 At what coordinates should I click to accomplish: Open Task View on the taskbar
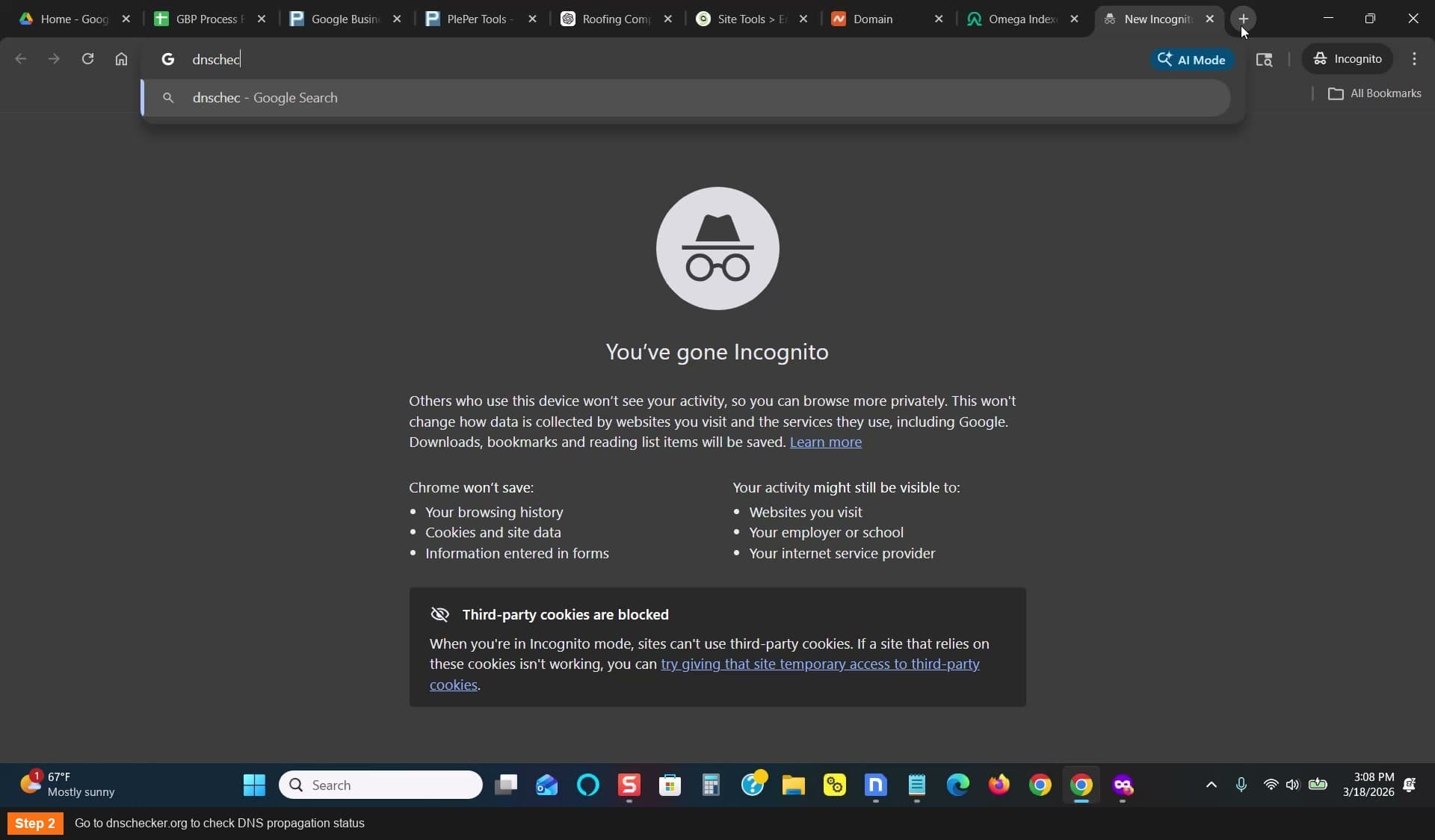click(506, 785)
